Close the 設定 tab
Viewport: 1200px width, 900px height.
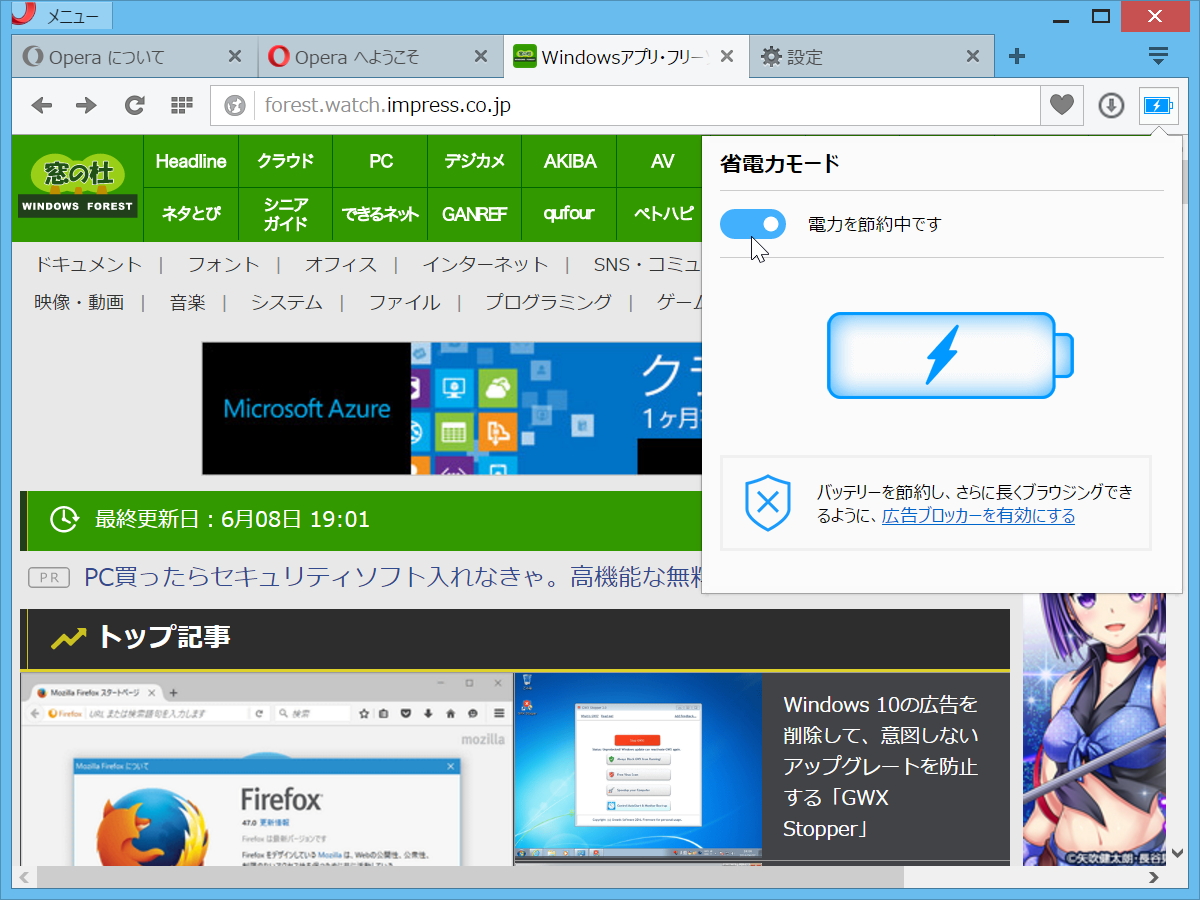(x=973, y=56)
